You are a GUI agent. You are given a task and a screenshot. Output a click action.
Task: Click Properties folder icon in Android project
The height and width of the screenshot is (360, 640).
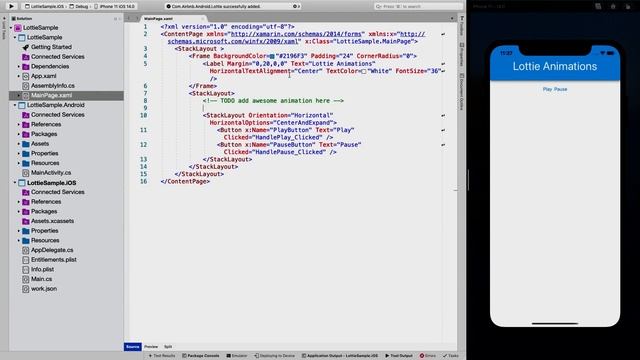tap(26, 153)
